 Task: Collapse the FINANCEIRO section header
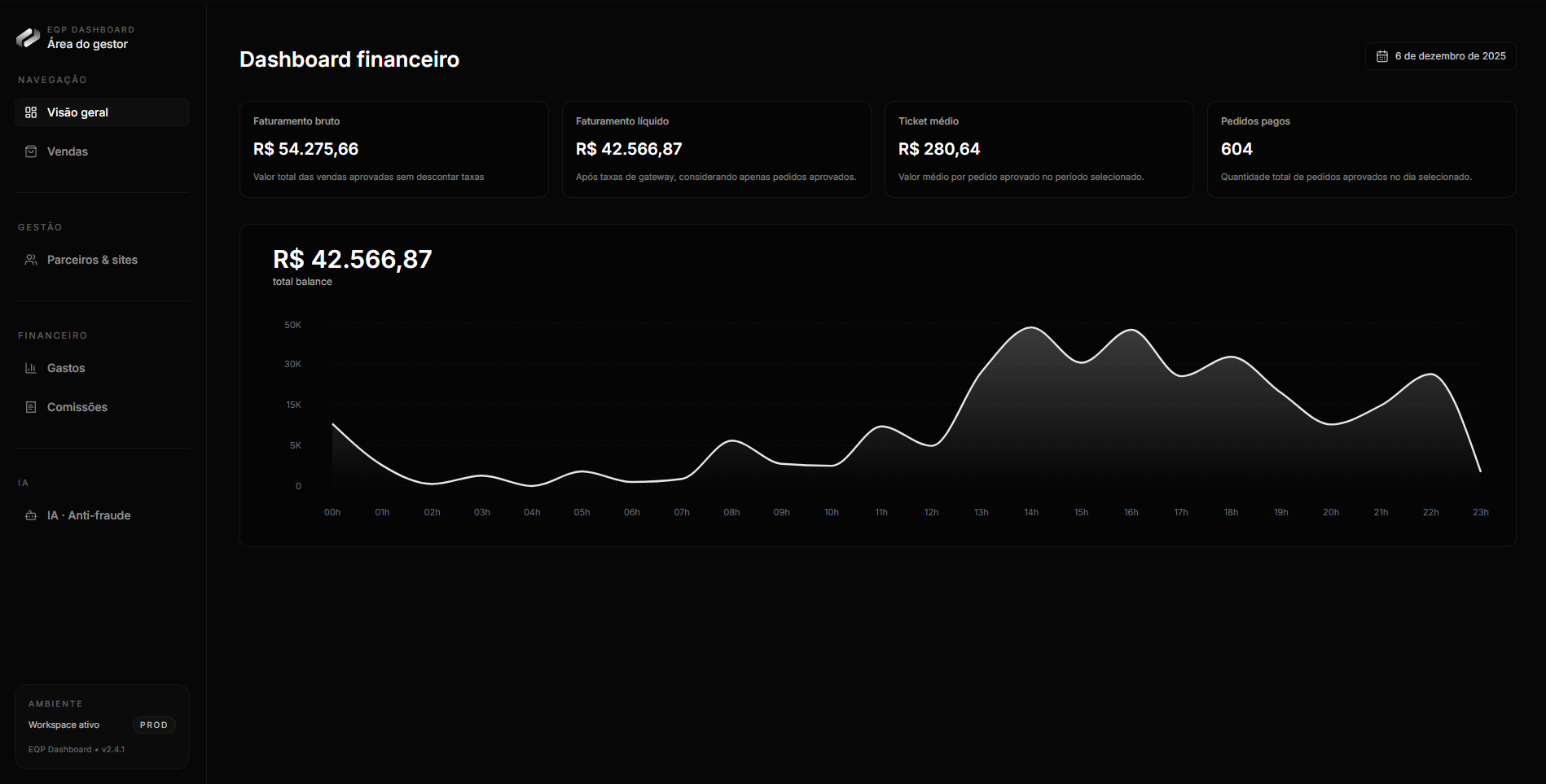click(x=52, y=335)
